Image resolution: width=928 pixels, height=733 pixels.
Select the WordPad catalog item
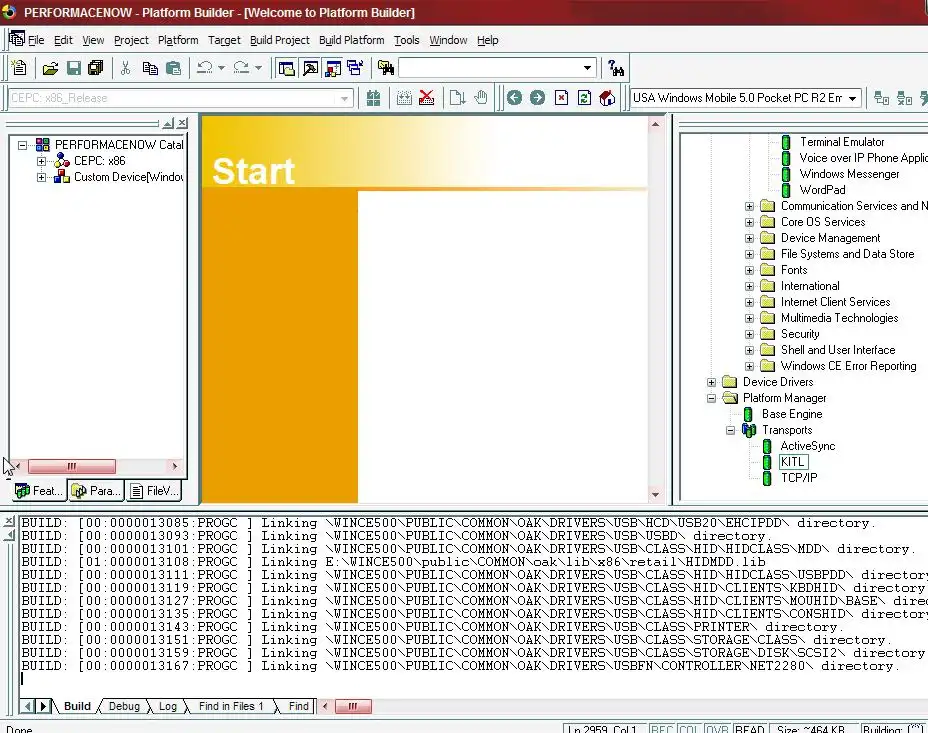point(822,190)
